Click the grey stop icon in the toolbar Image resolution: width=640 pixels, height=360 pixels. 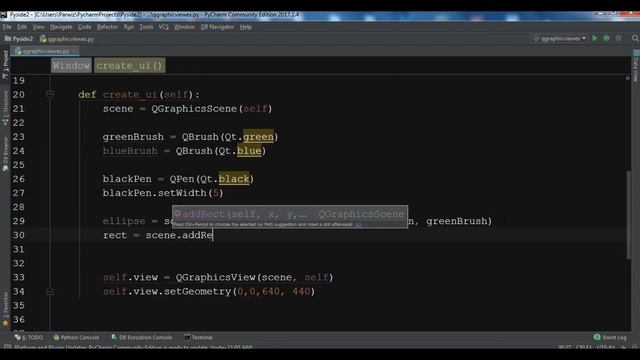coord(618,38)
